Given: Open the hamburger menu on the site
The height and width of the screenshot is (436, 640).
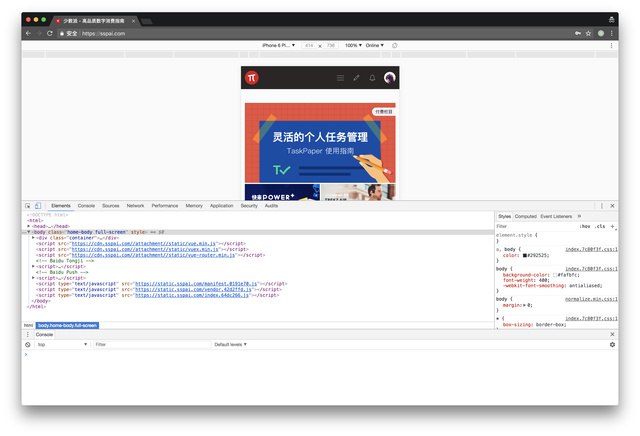Looking at the screenshot, I should (x=340, y=78).
